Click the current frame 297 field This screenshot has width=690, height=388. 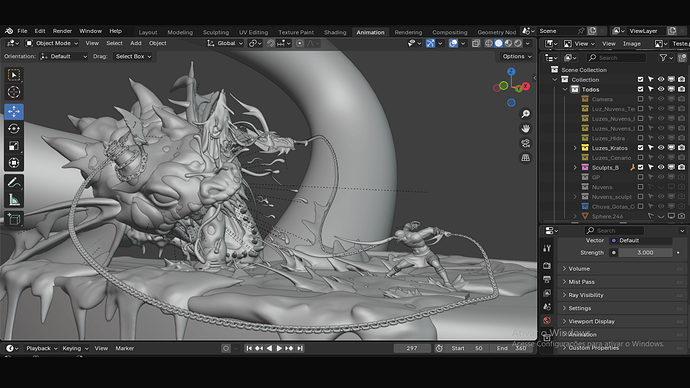[412, 348]
